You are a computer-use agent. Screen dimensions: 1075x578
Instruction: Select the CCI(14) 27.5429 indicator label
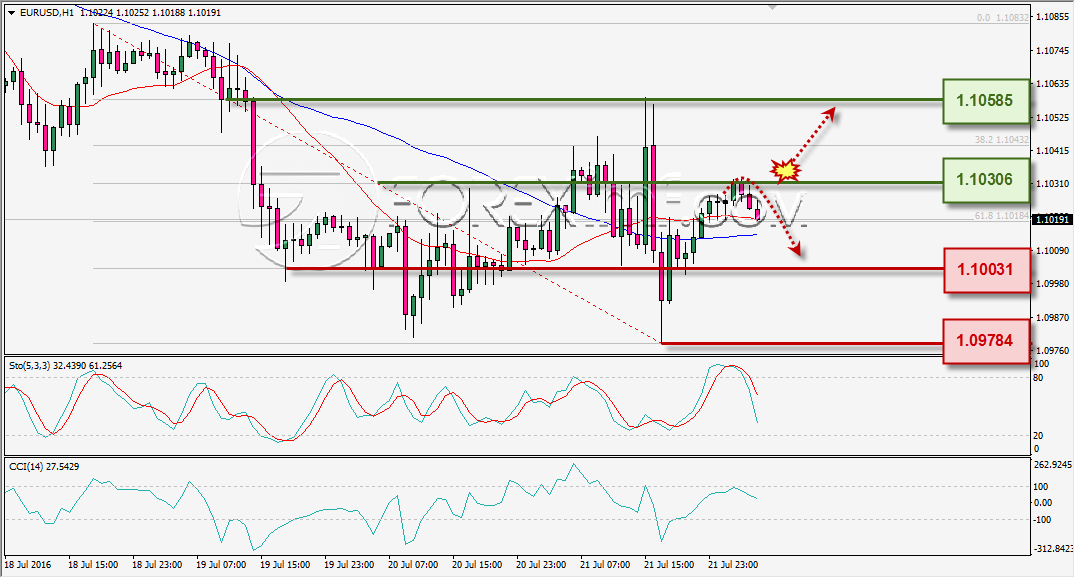click(x=44, y=466)
